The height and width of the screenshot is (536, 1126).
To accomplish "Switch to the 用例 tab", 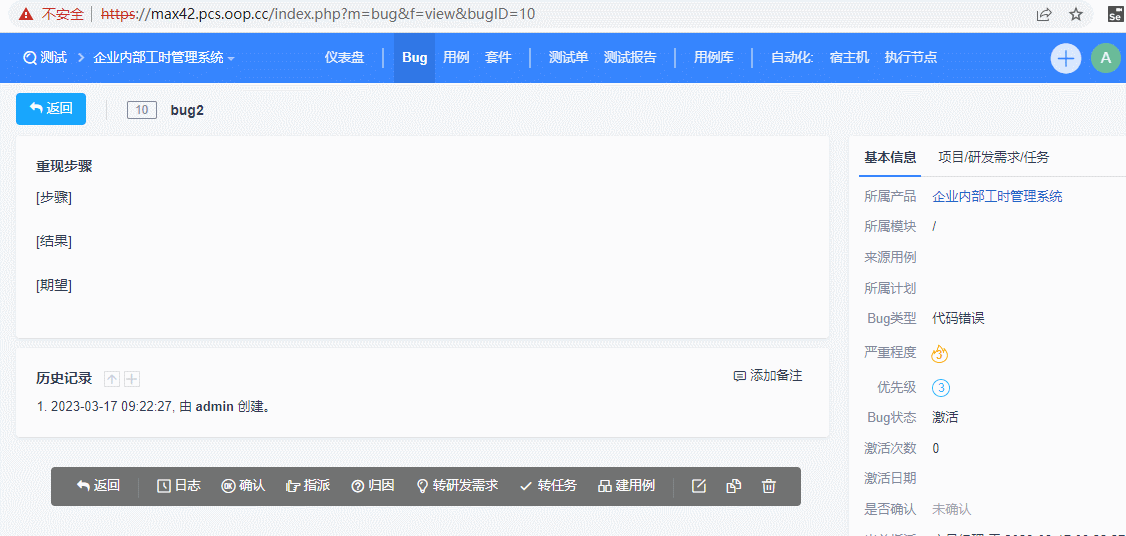I will (456, 58).
